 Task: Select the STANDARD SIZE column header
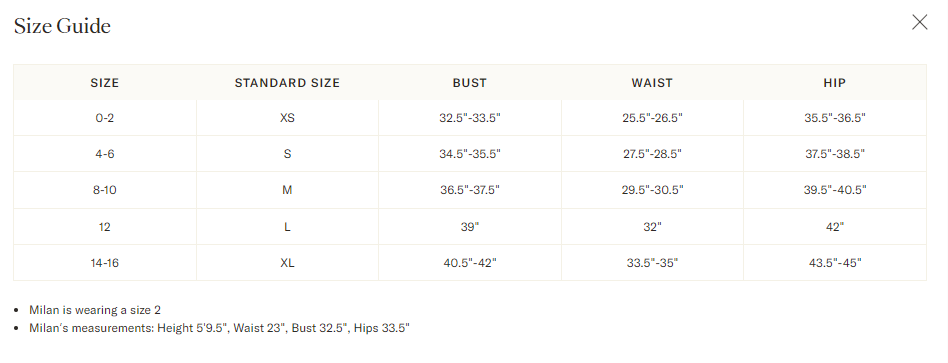point(287,83)
